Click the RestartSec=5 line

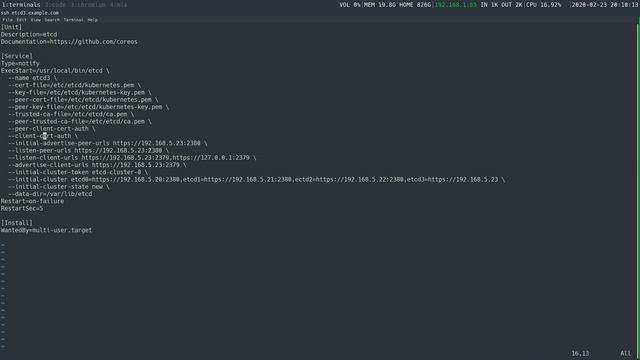pyautogui.click(x=22, y=209)
